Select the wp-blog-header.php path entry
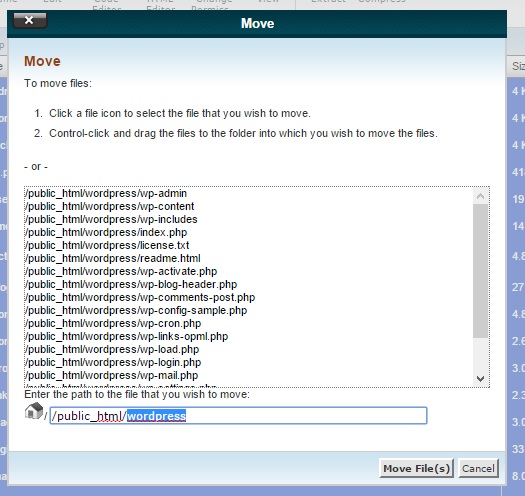This screenshot has width=525, height=496. pos(131,284)
